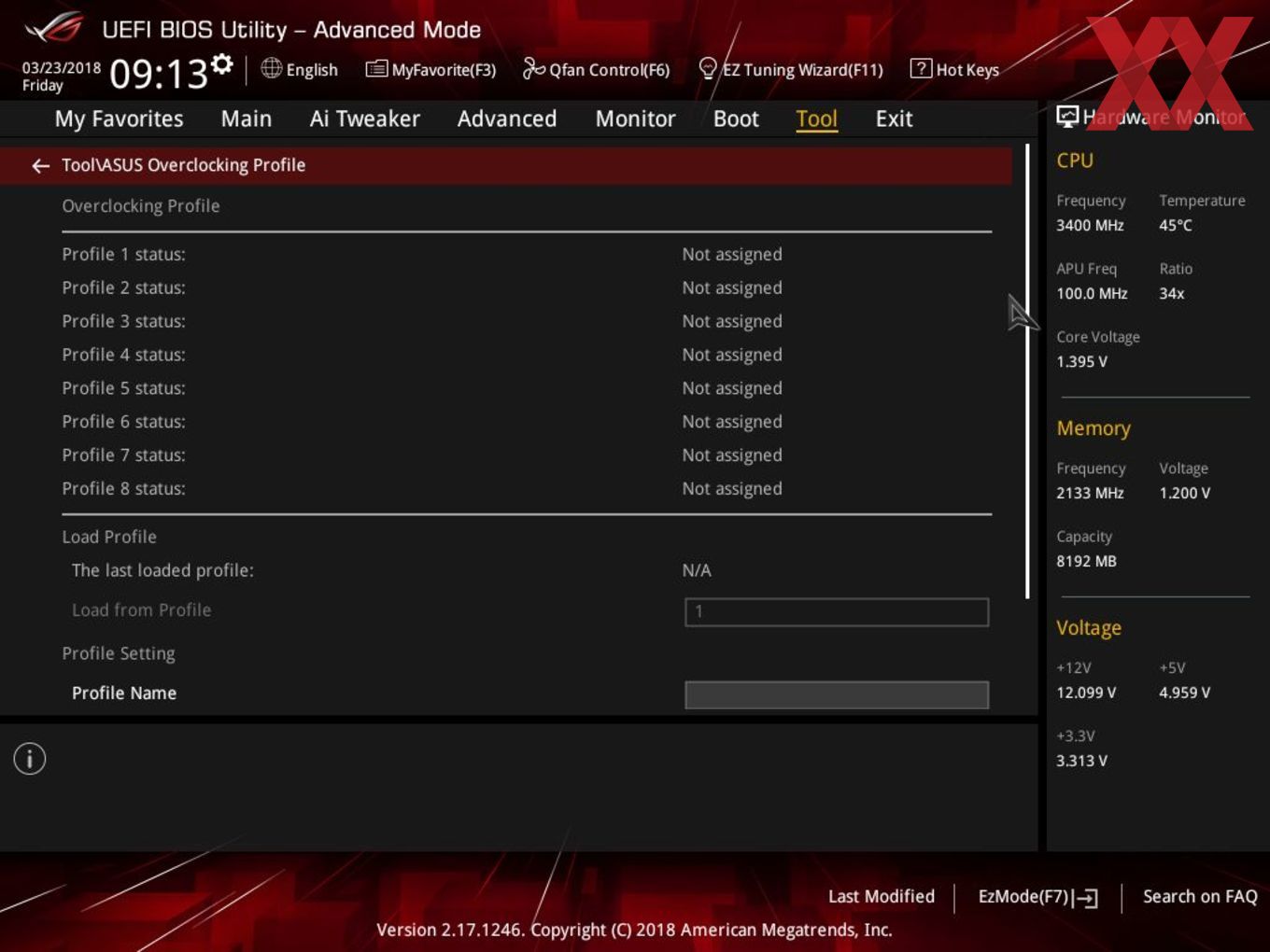Click the info circle icon in help area
Screen dimensions: 1270x952
pos(30,759)
